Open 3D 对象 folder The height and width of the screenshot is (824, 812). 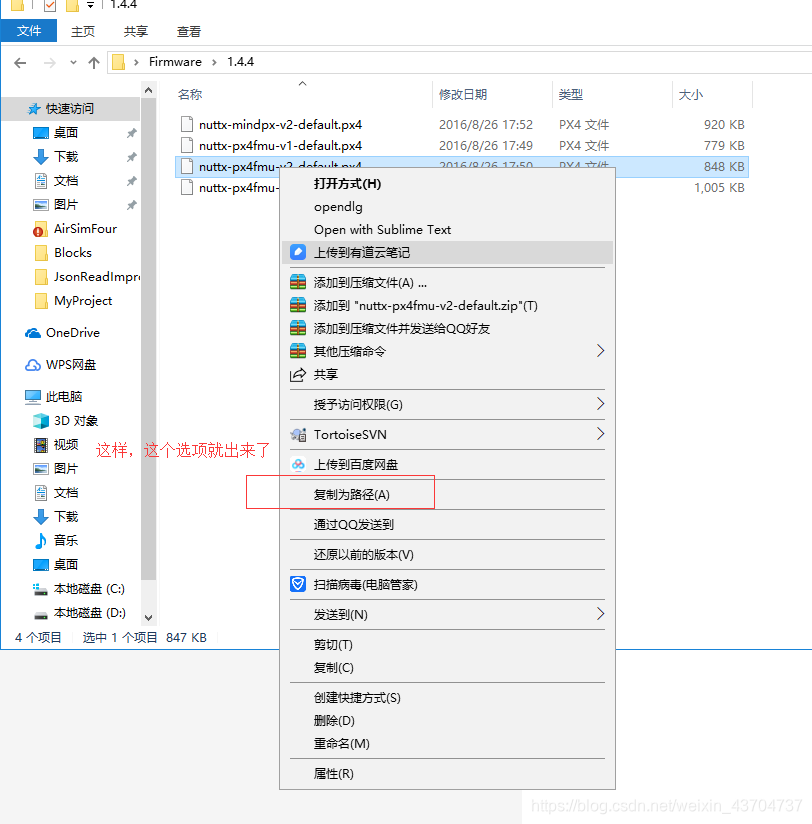(76, 420)
